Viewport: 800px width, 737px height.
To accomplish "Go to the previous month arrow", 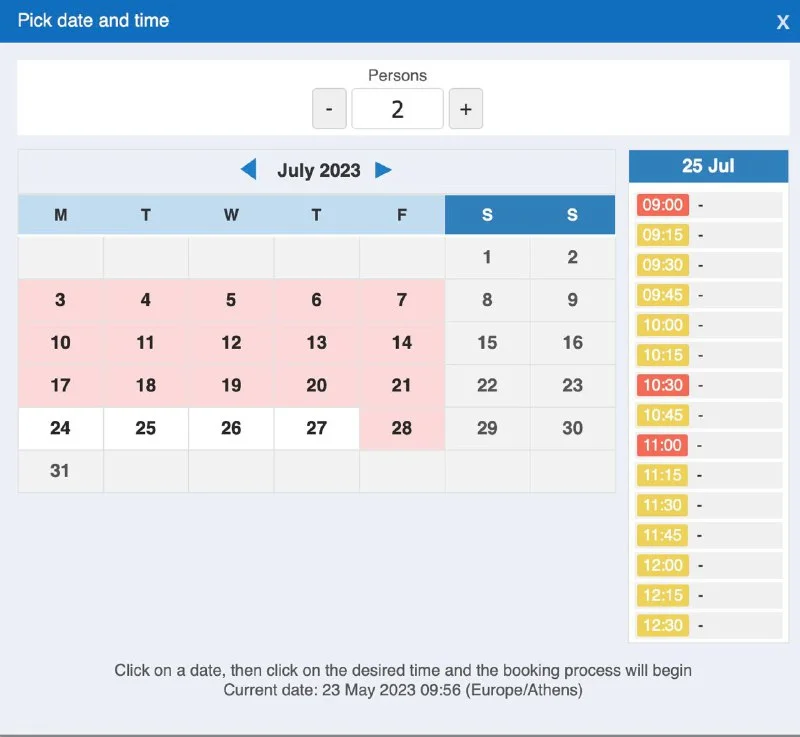I will coord(249,170).
